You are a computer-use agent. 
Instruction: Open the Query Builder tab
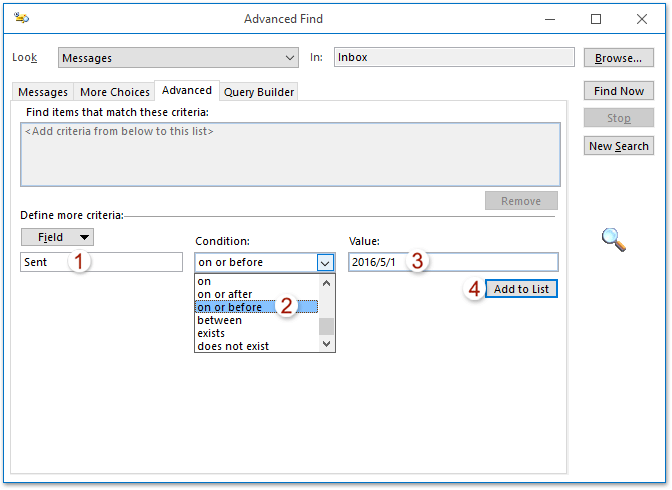(x=258, y=92)
